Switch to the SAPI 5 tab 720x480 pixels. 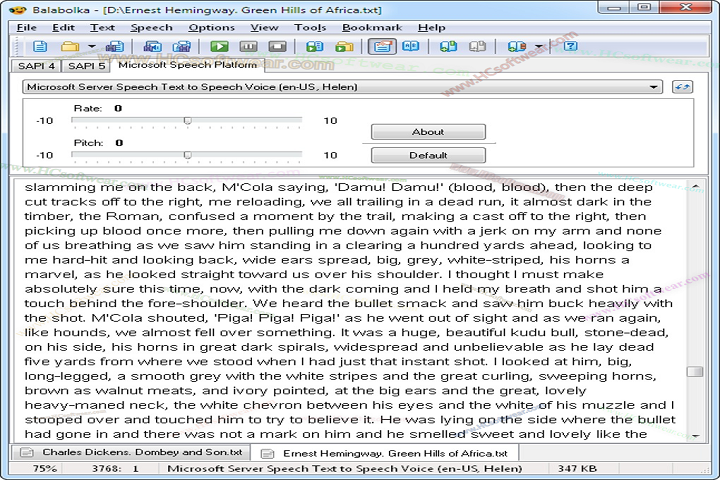click(88, 66)
